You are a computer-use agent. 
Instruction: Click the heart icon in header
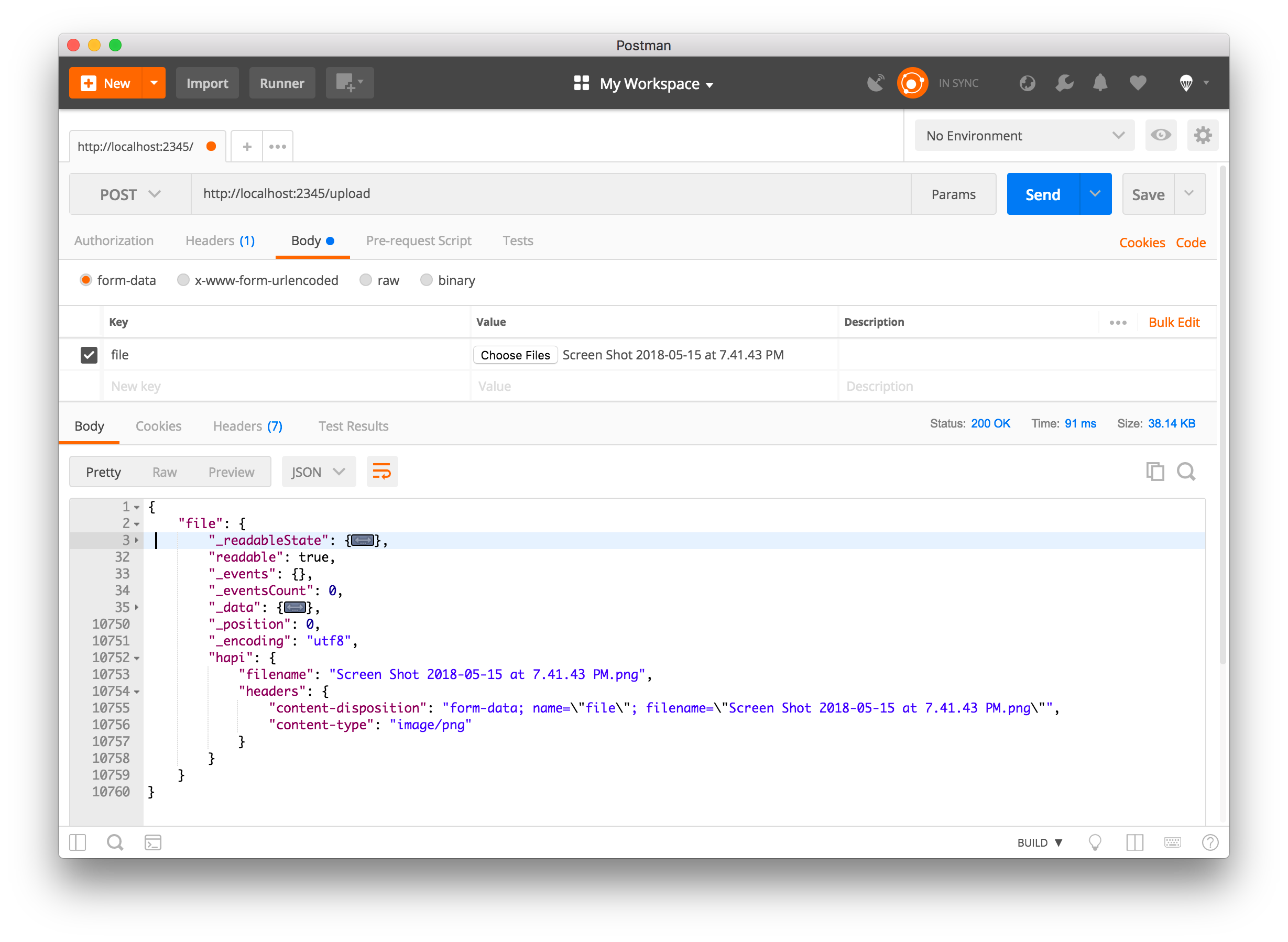coord(1138,83)
